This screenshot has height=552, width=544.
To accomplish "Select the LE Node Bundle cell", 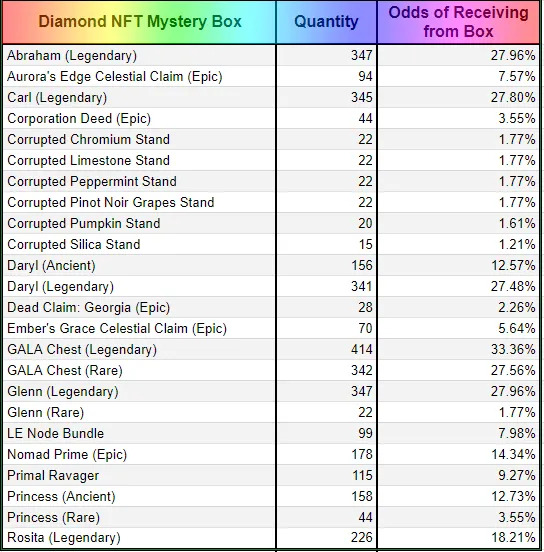I will coord(139,433).
